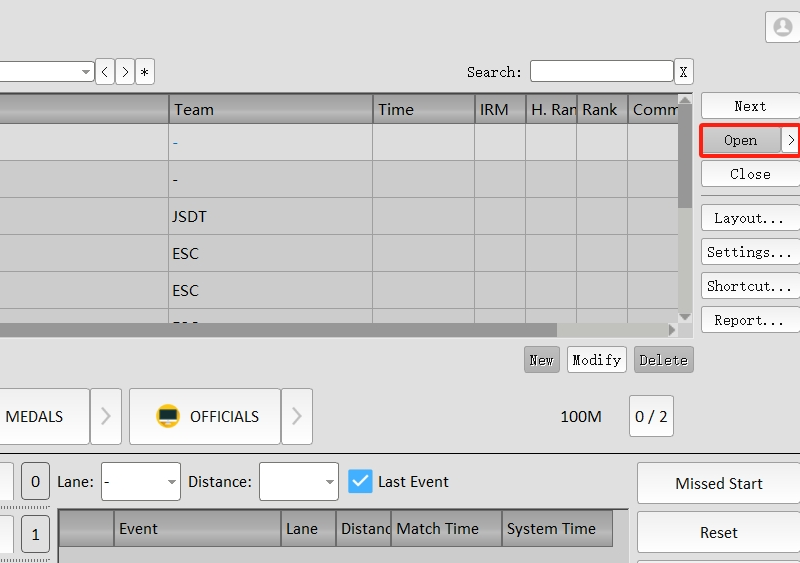Image resolution: width=800 pixels, height=563 pixels.
Task: Clear search with the X button
Action: (x=683, y=72)
